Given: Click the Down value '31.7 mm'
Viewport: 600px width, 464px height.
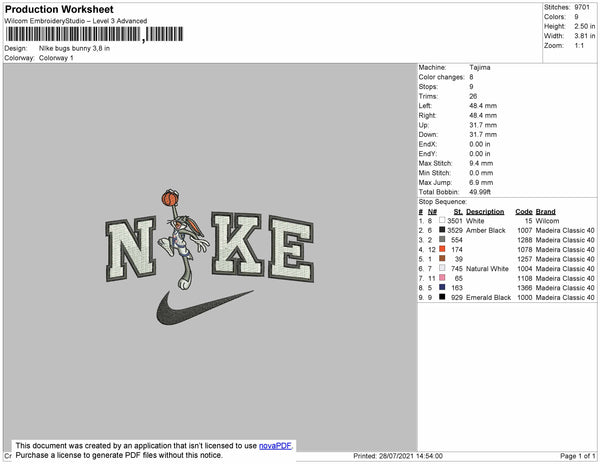Looking at the screenshot, I should pyautogui.click(x=483, y=134).
